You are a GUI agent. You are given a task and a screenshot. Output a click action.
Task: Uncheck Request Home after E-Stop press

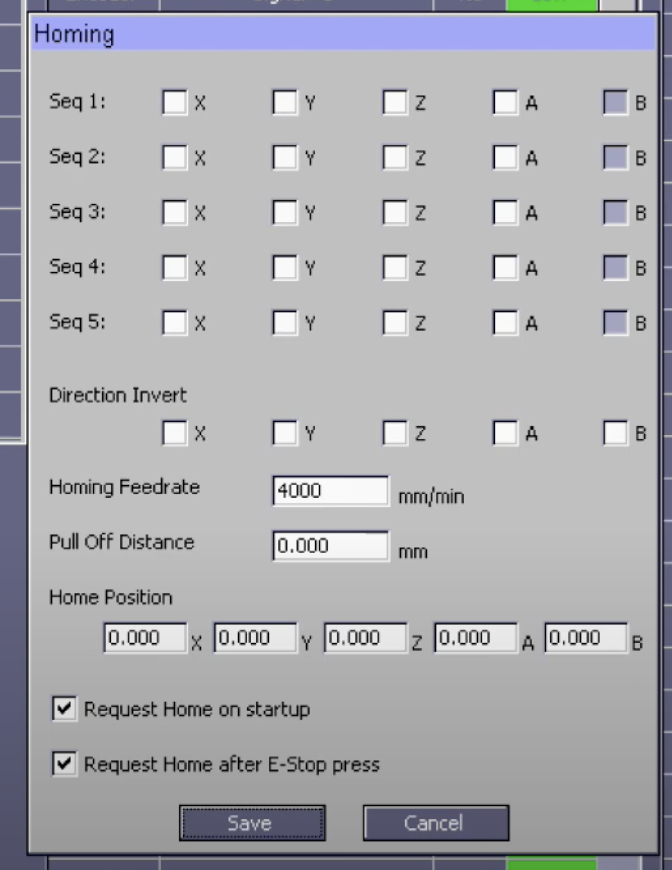tap(64, 764)
